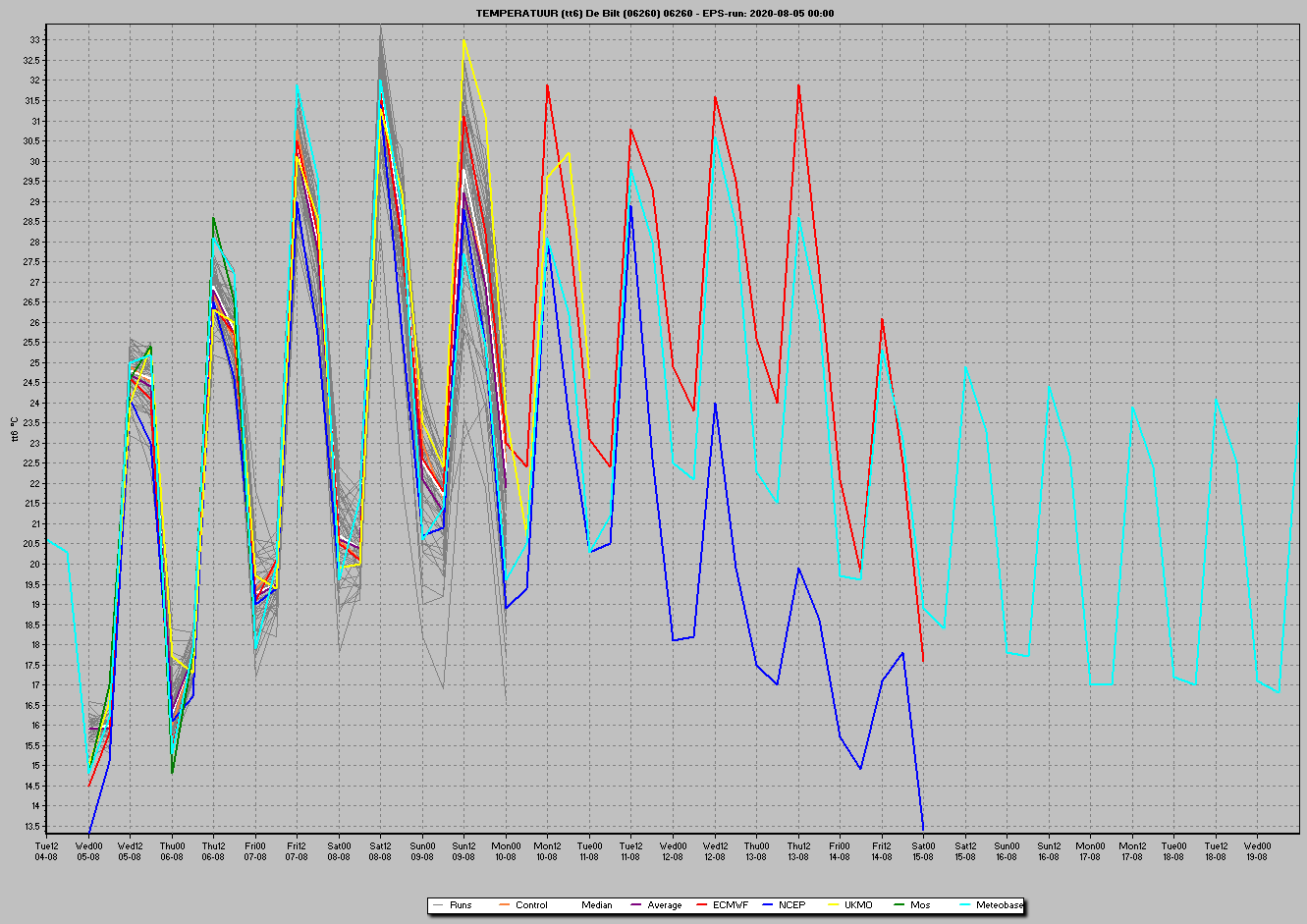The image size is (1307, 924).
Task: Click the gray Runs legend line marker
Action: tap(438, 905)
